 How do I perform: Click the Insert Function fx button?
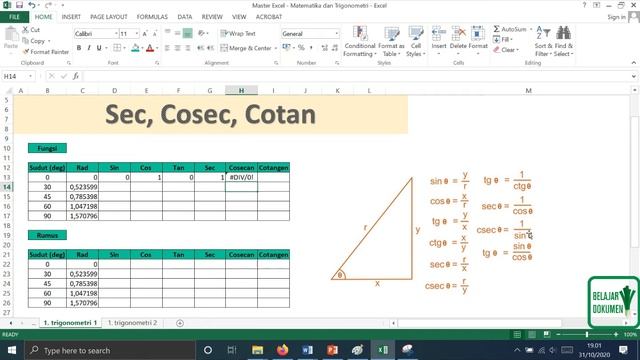76,76
